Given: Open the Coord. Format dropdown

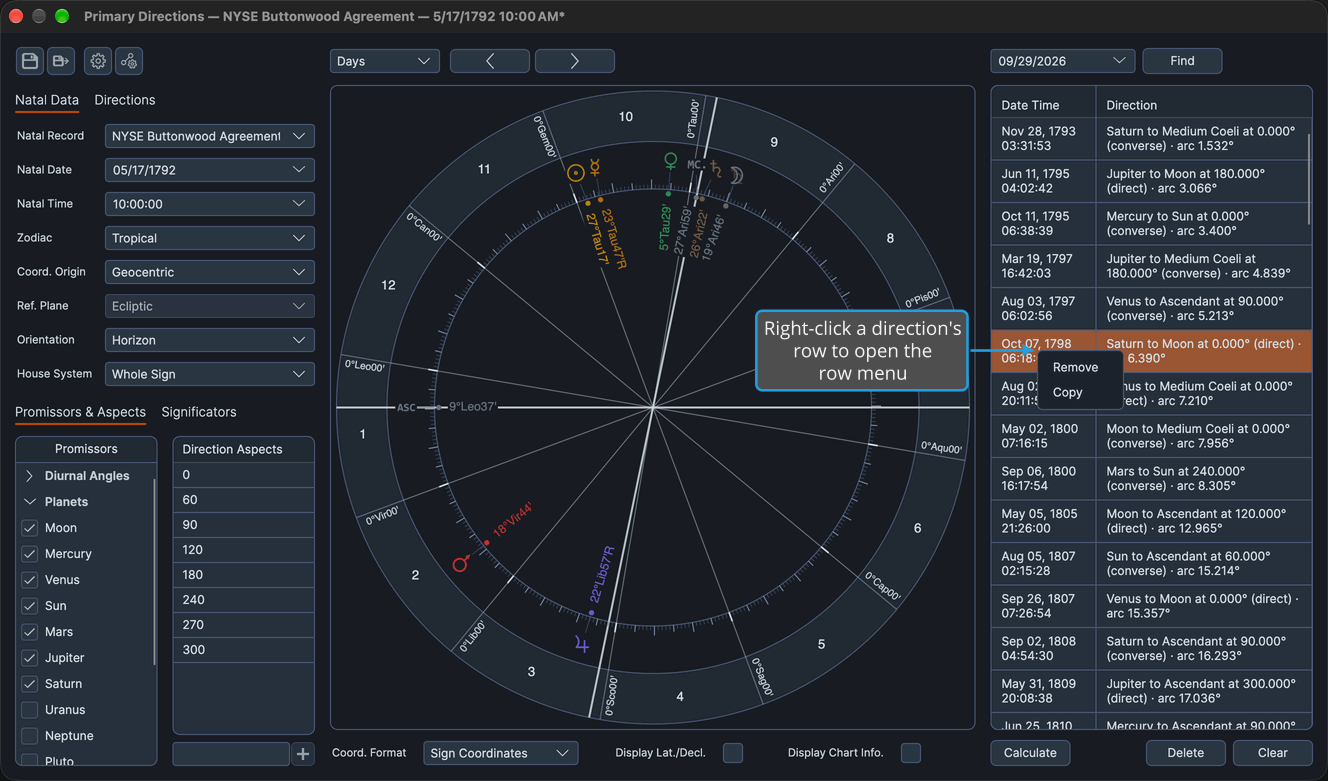Looking at the screenshot, I should tap(501, 753).
